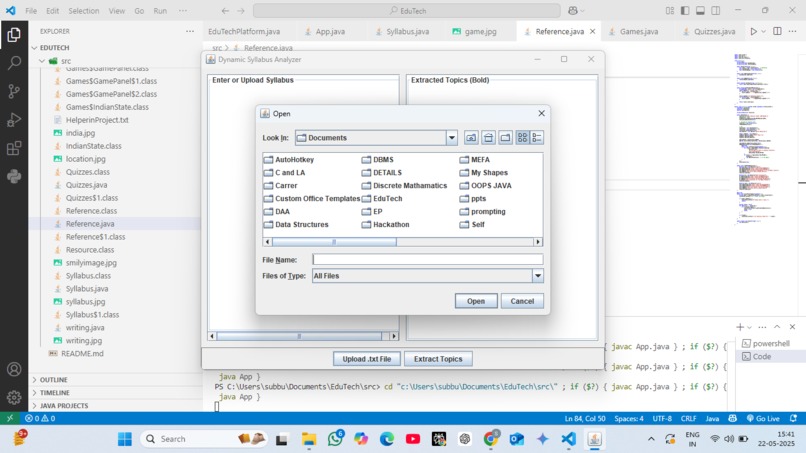Open the Go menu
Screen dimensions: 806x453
(139, 10)
